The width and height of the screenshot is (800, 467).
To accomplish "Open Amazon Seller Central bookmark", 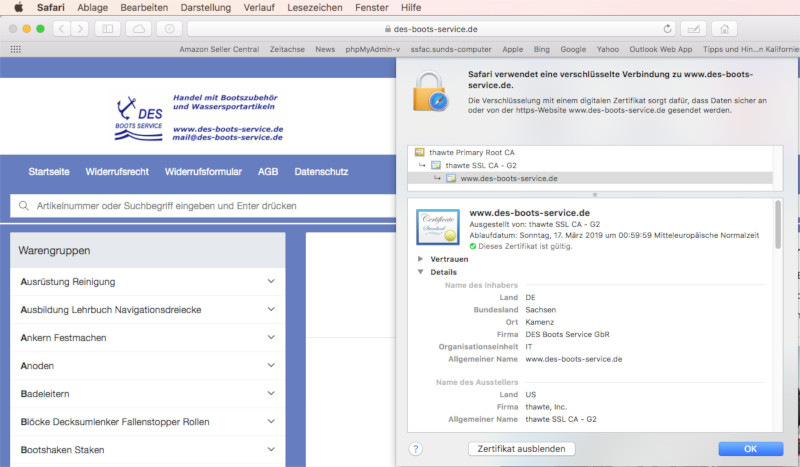I will click(219, 49).
